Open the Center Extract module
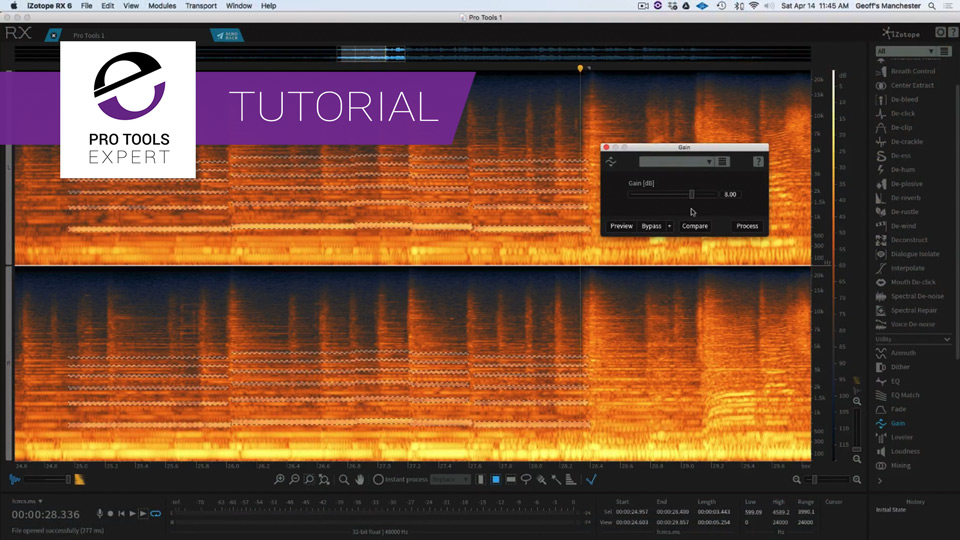 (x=906, y=86)
